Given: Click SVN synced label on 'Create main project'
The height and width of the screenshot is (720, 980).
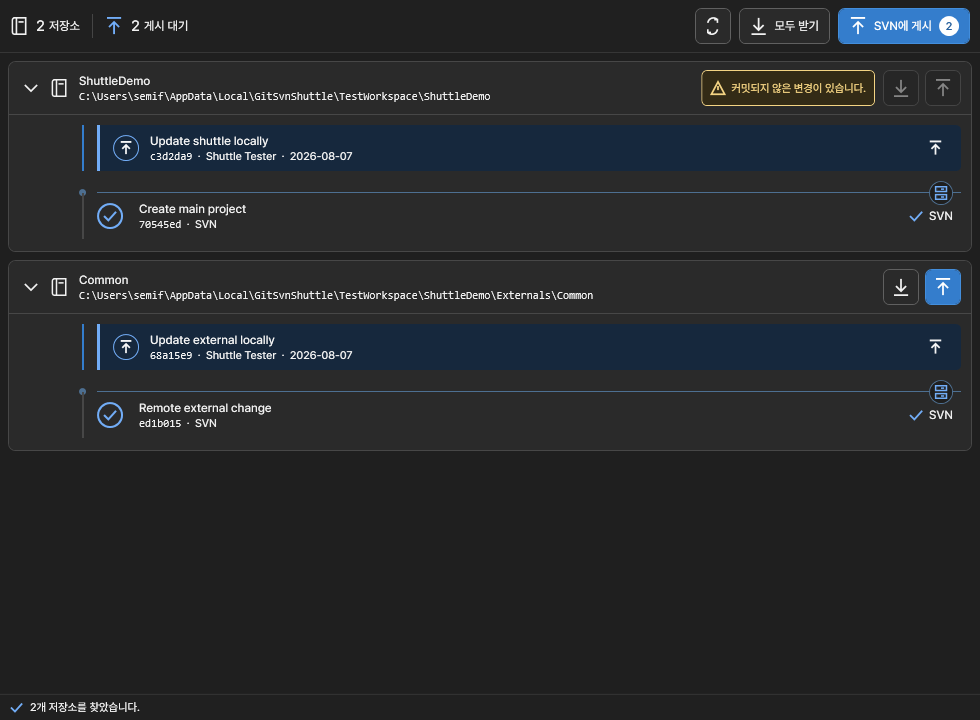Looking at the screenshot, I should pyautogui.click(x=931, y=216).
